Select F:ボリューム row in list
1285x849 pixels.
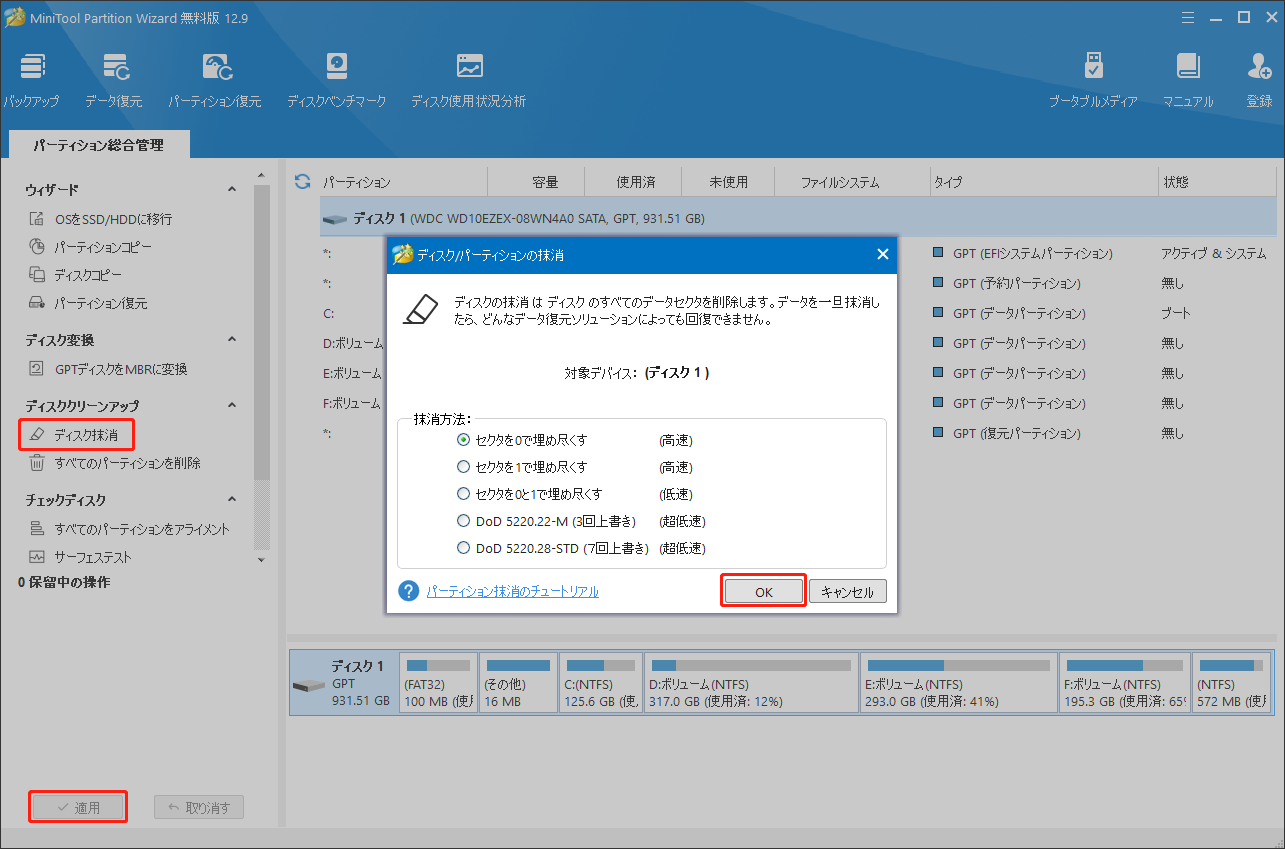352,403
